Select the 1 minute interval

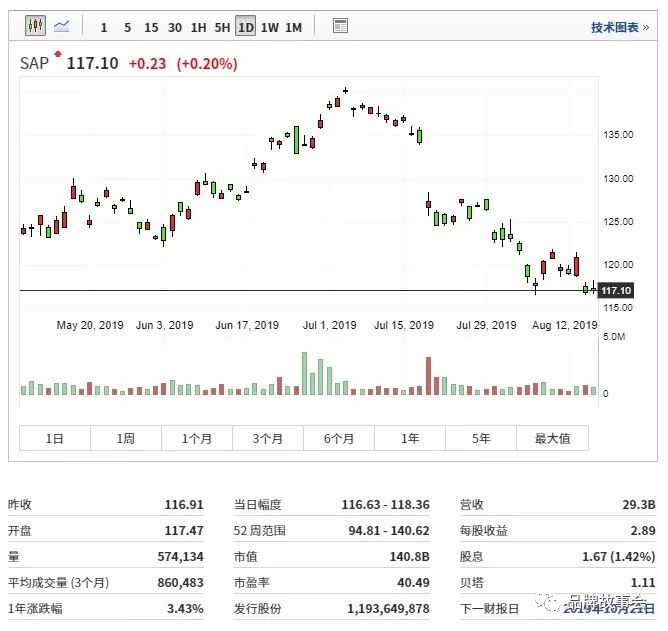point(104,28)
